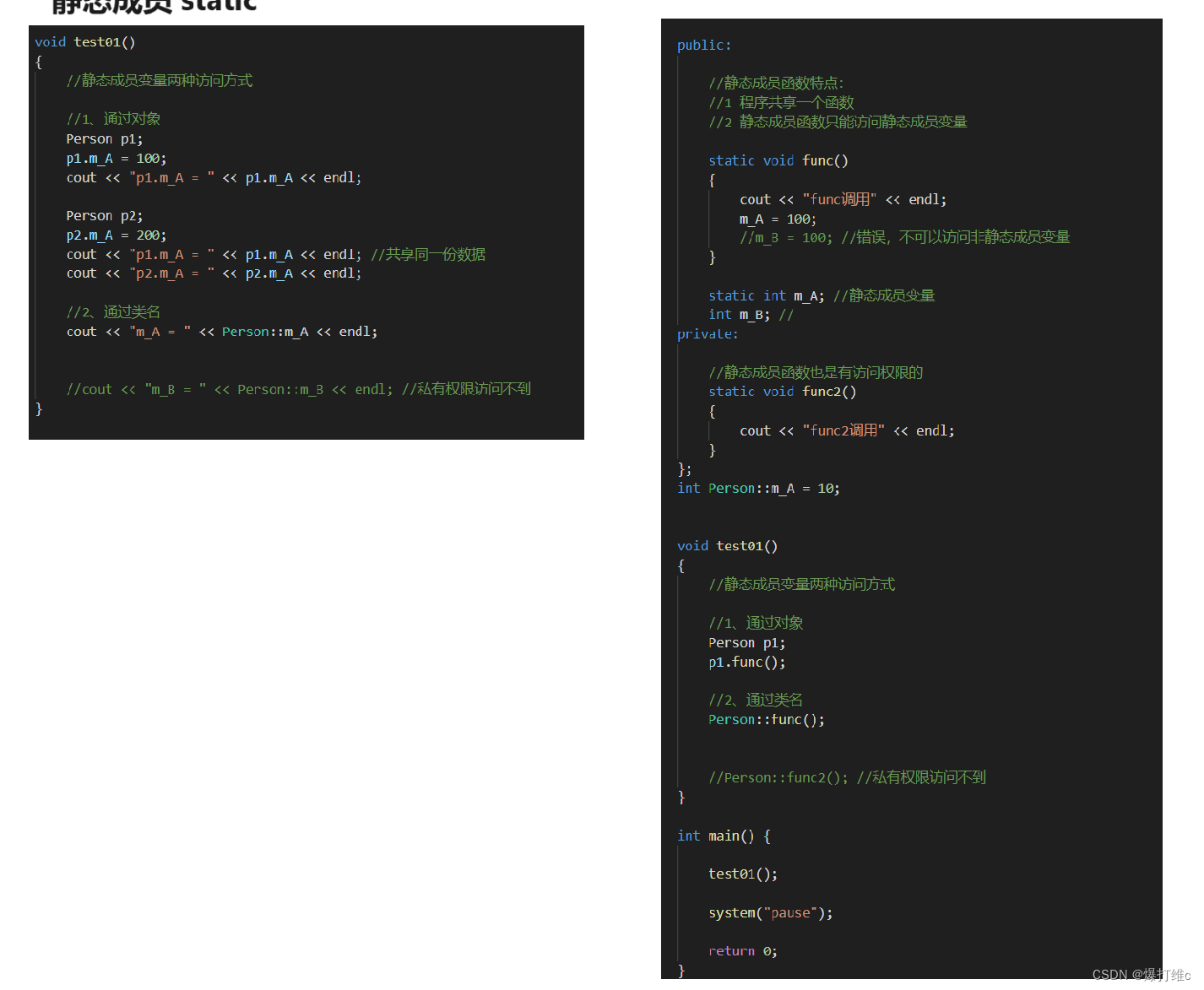Click the comment '//静态成员变量两种访问方式' in left block

160,80
